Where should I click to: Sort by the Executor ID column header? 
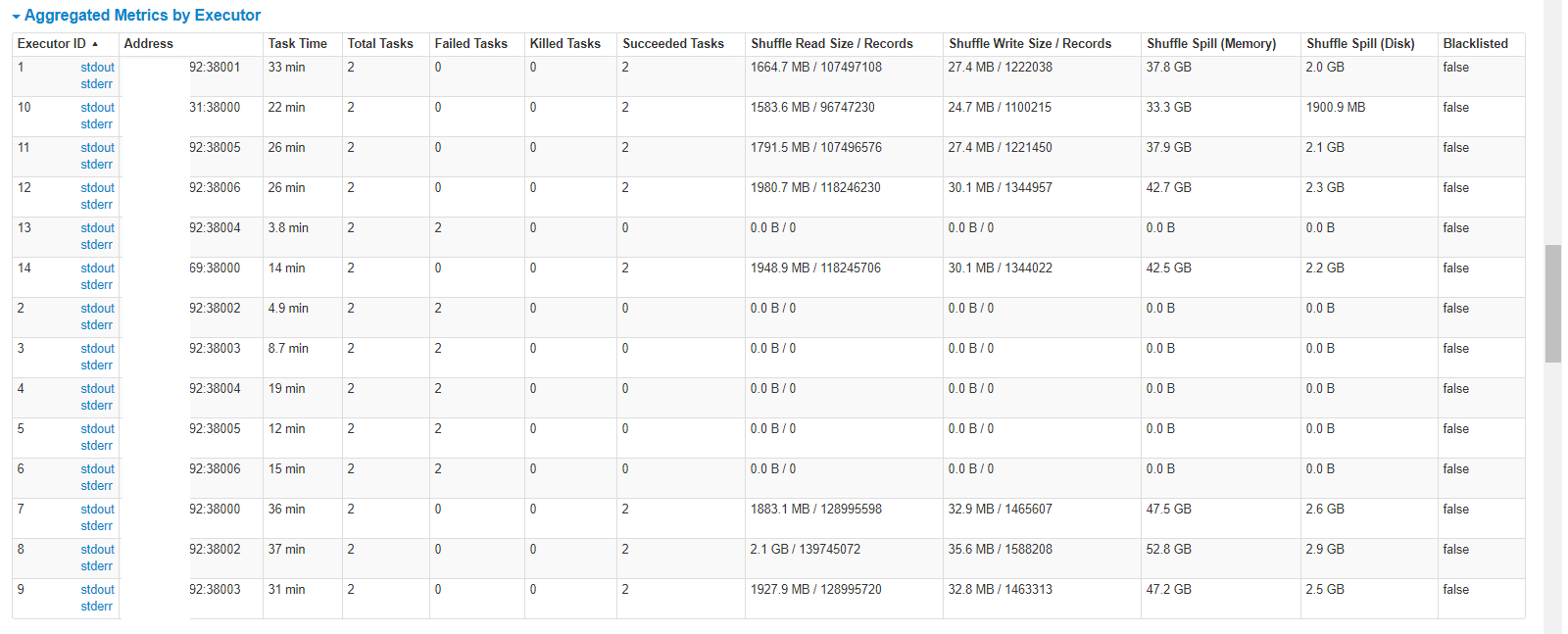pyautogui.click(x=58, y=44)
